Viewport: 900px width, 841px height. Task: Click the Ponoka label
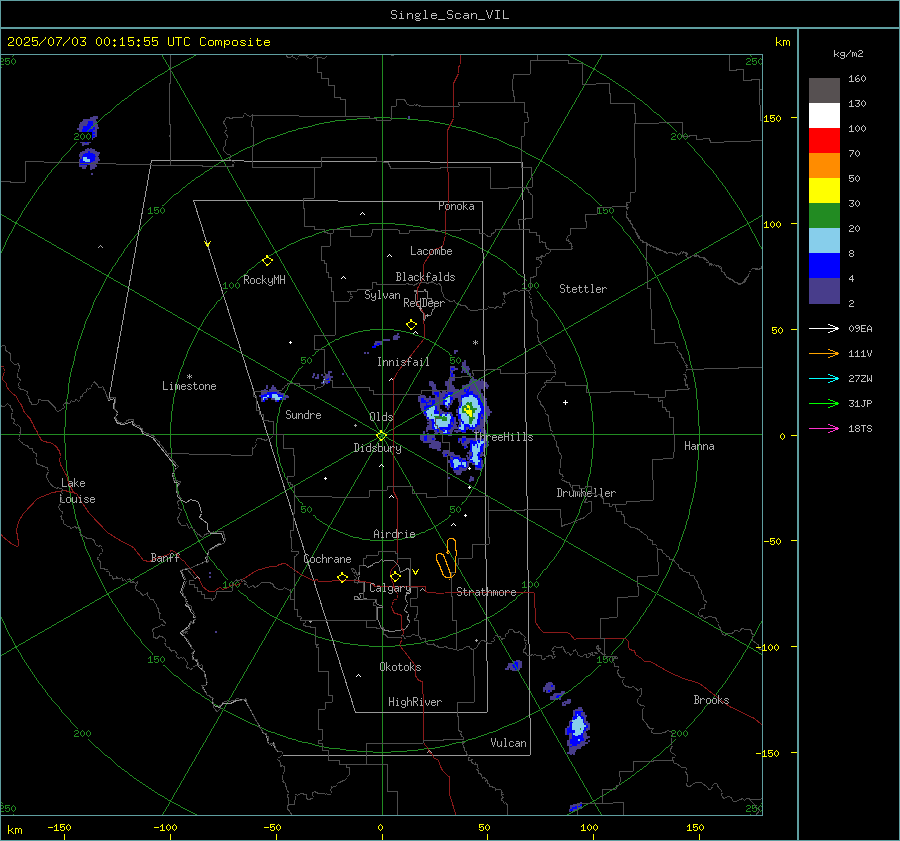456,206
